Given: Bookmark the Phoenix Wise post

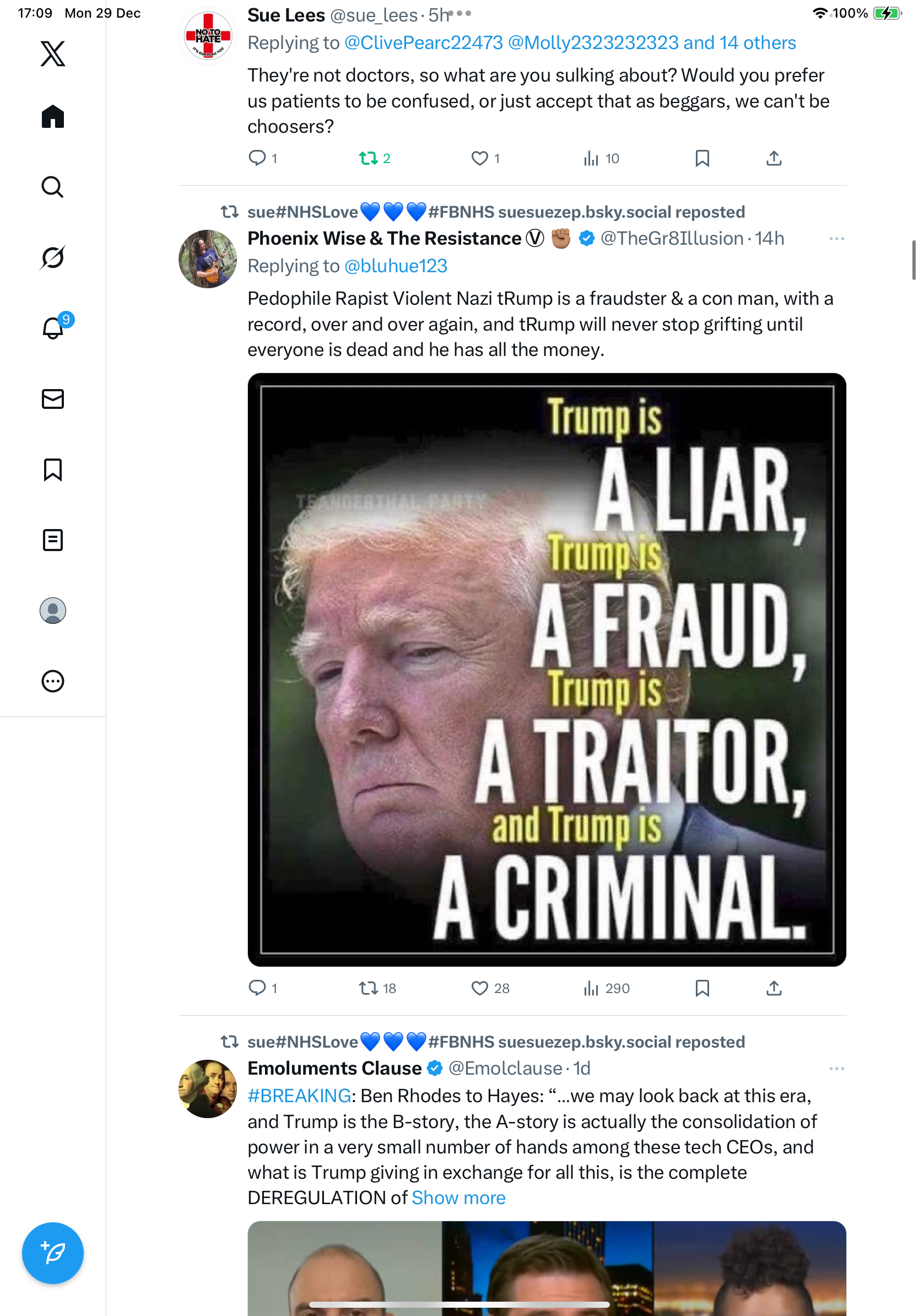Looking at the screenshot, I should (x=702, y=988).
